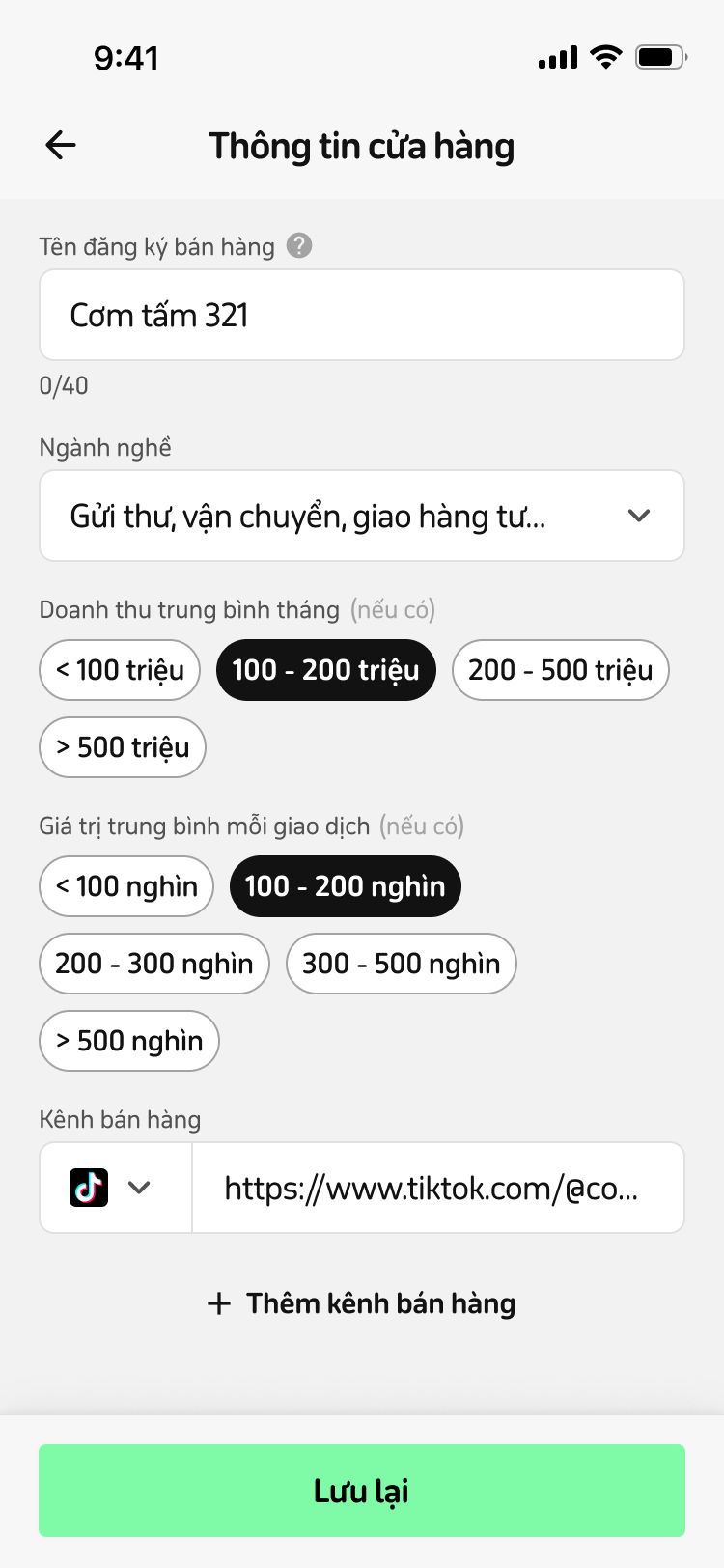Viewport: 724px width, 1568px height.
Task: Choose transaction value '200 - 300 nghìn'
Action: tap(154, 964)
